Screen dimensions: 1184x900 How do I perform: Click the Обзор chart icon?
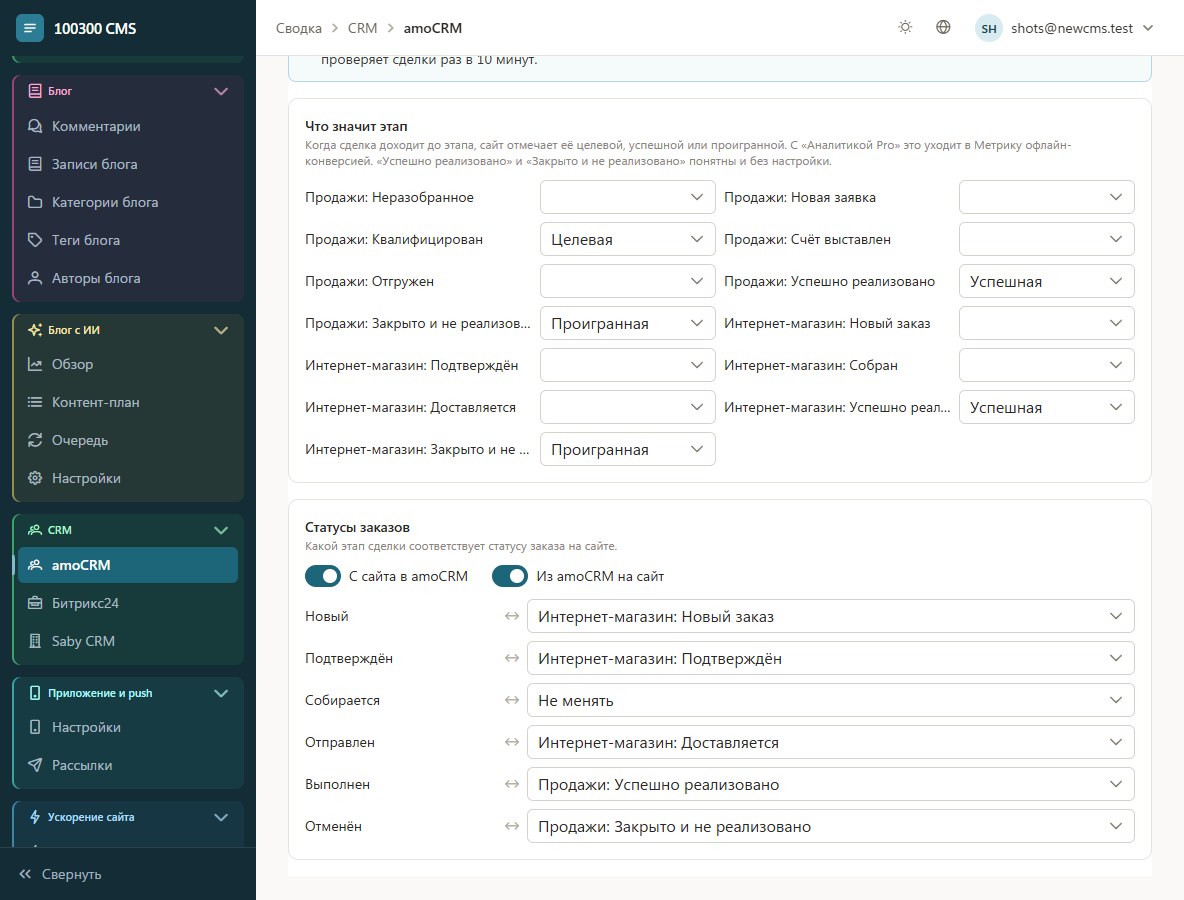[x=35, y=364]
